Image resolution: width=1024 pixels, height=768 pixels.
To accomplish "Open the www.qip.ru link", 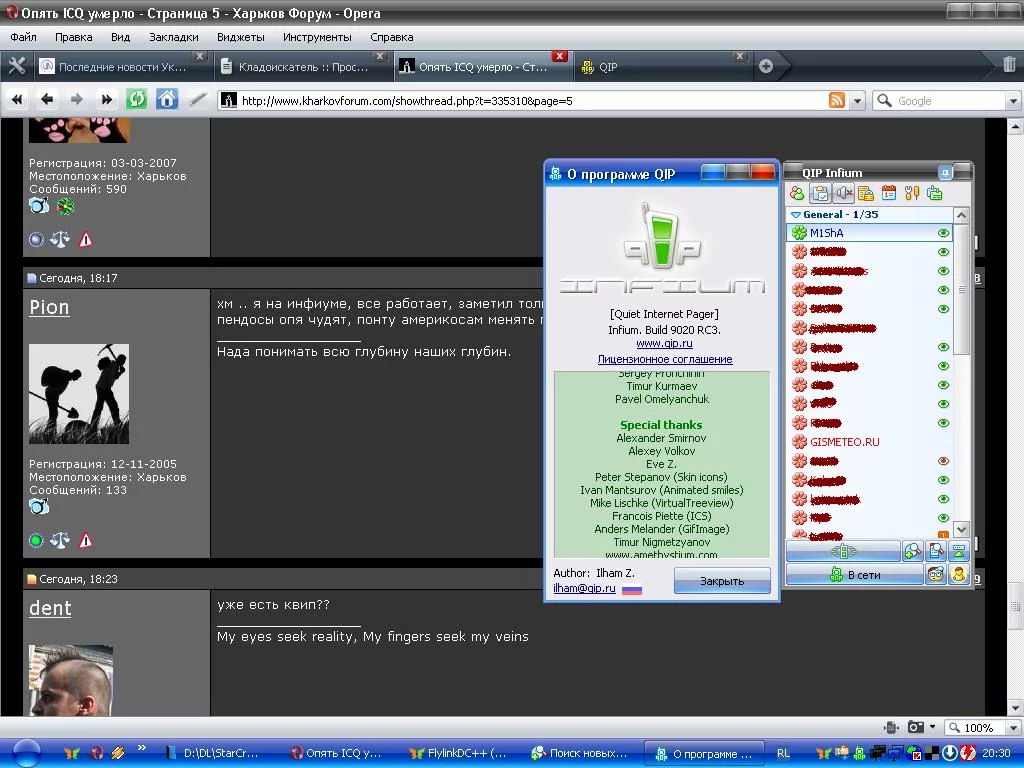I will [664, 344].
